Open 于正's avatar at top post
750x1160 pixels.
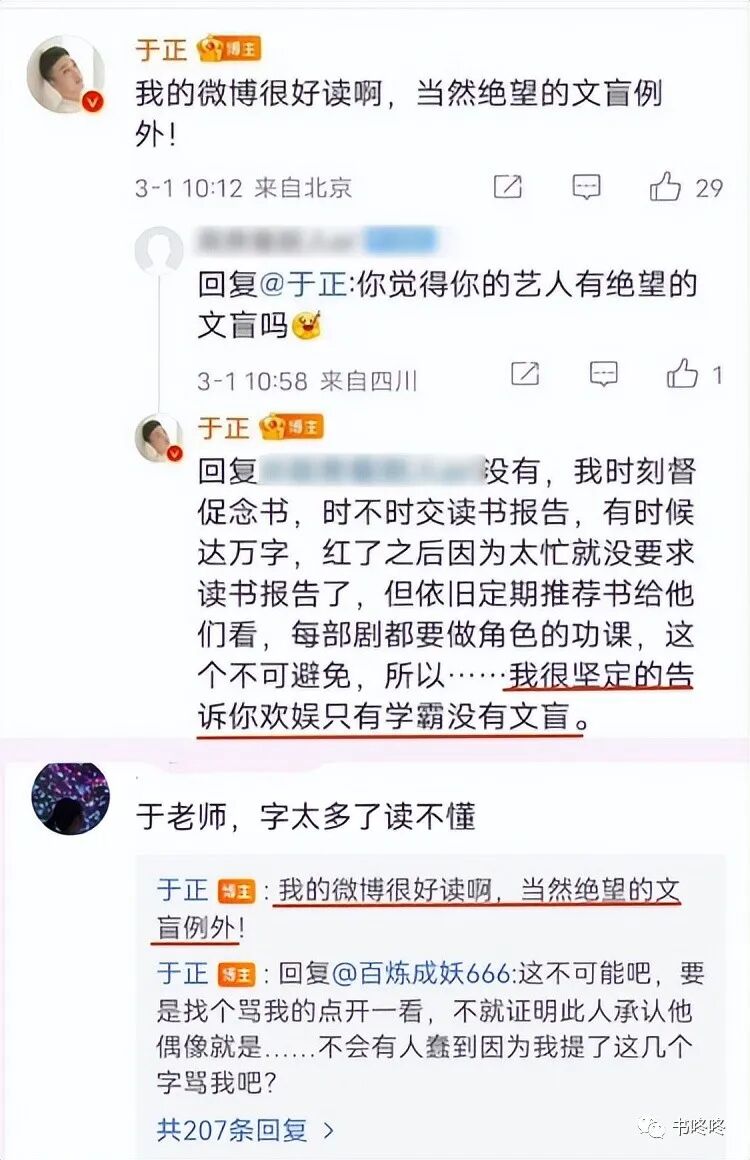65,74
